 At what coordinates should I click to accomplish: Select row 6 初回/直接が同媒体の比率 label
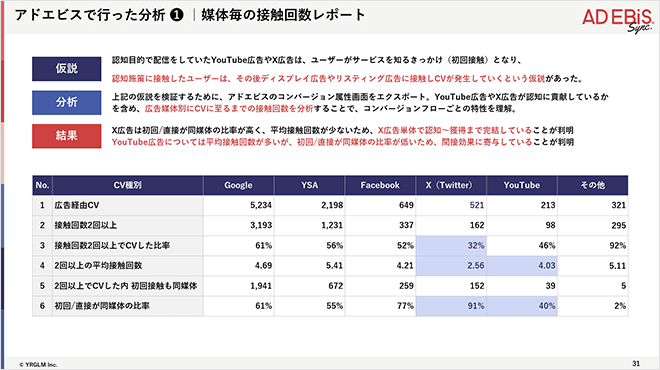point(128,306)
